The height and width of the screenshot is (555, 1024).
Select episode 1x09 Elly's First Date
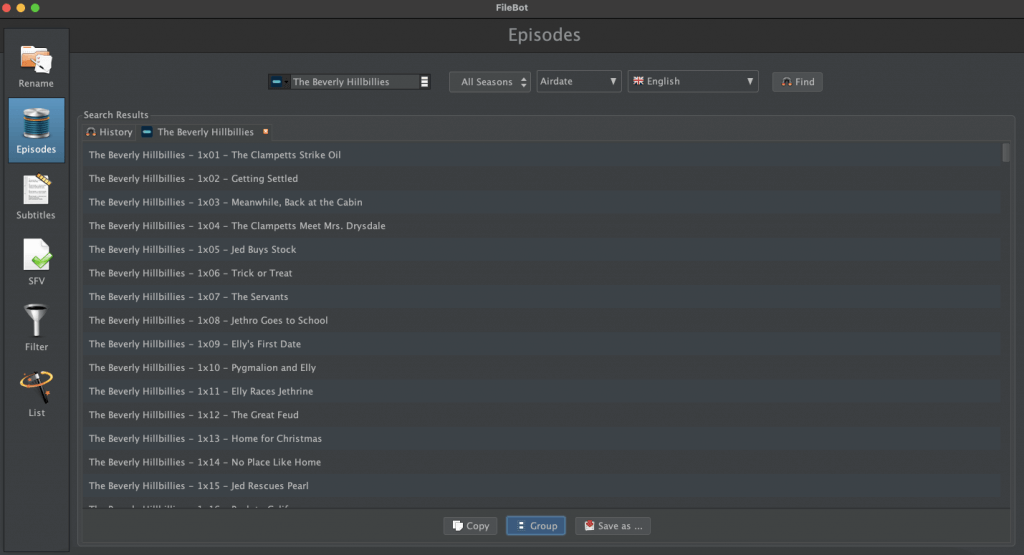[x=541, y=344]
